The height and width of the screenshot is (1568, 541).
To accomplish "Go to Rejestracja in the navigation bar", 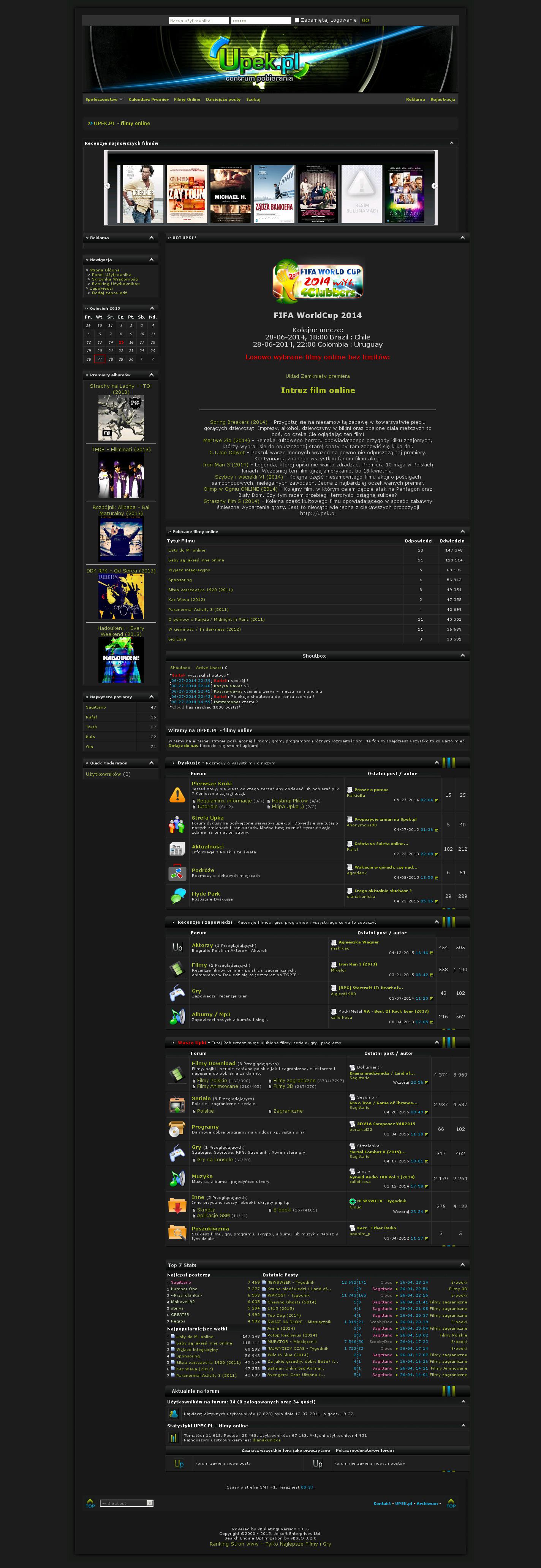I will [x=443, y=99].
